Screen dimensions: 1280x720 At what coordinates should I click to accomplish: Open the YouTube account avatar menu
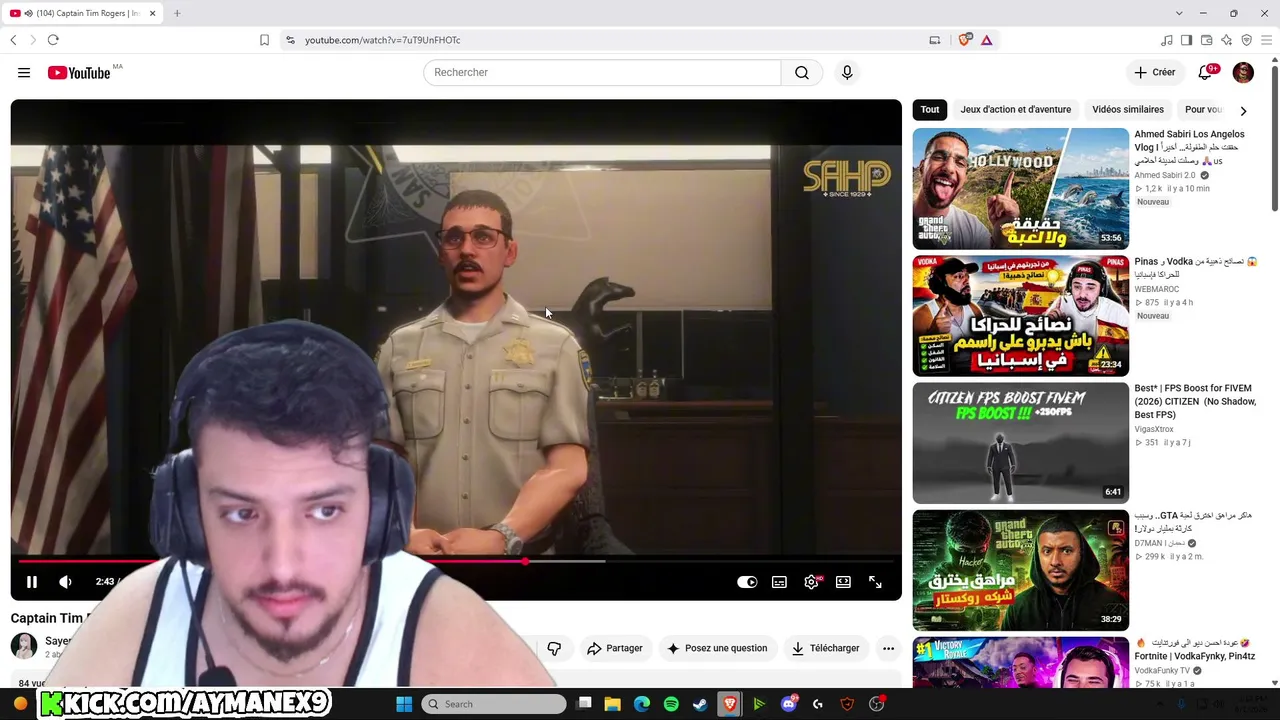(1243, 72)
